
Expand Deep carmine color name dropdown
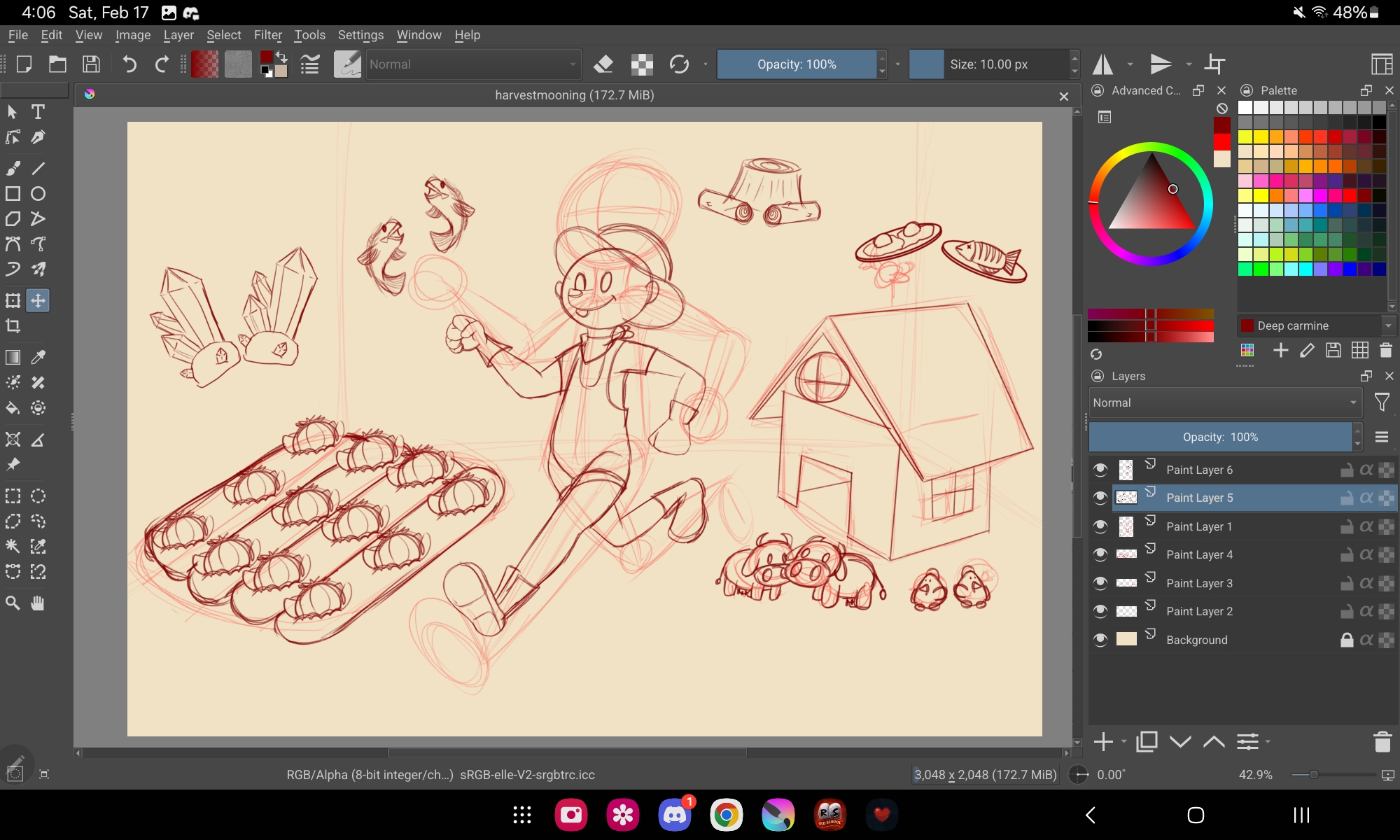coord(1387,325)
